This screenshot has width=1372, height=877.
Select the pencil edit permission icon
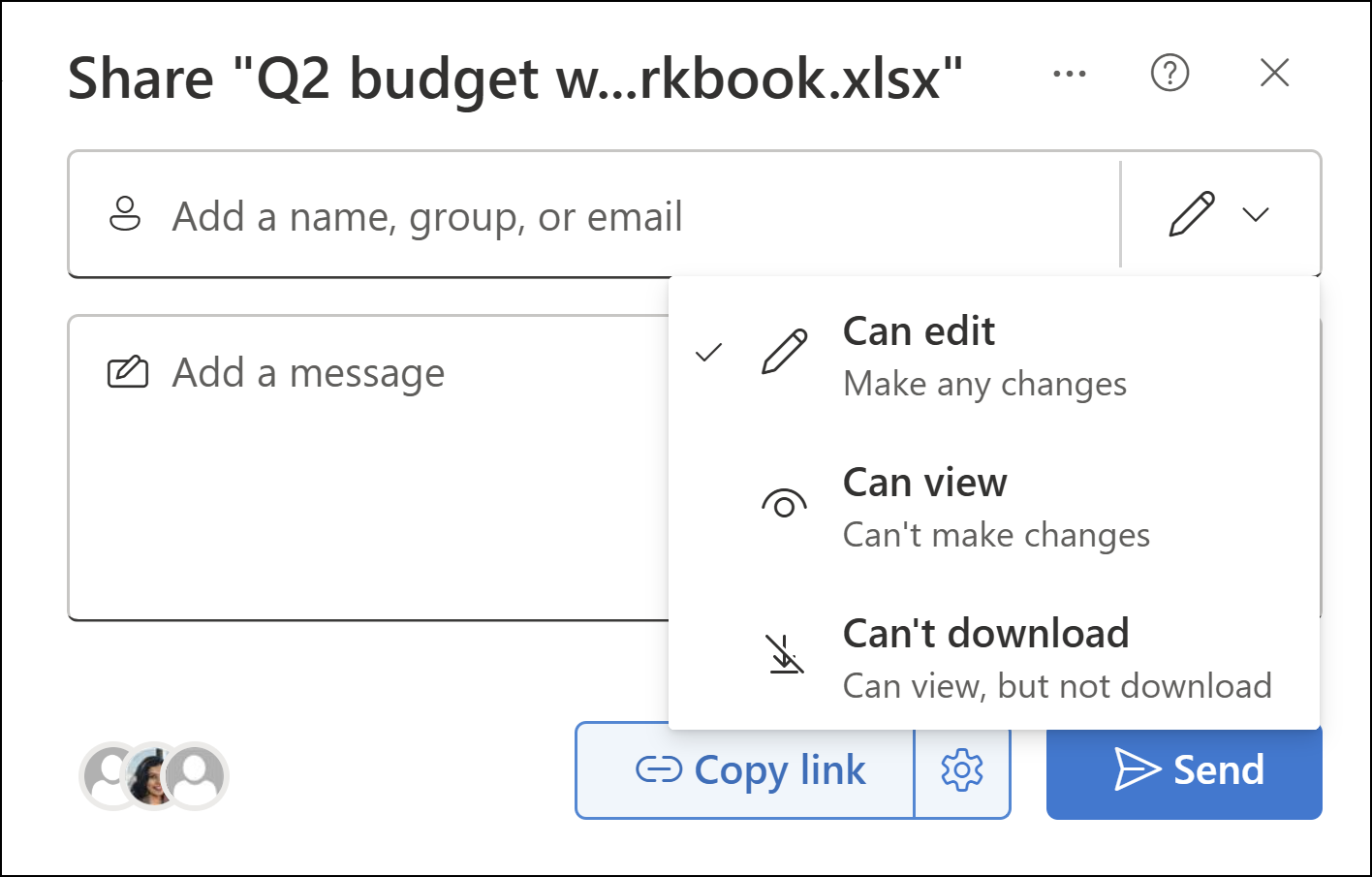coord(1190,214)
